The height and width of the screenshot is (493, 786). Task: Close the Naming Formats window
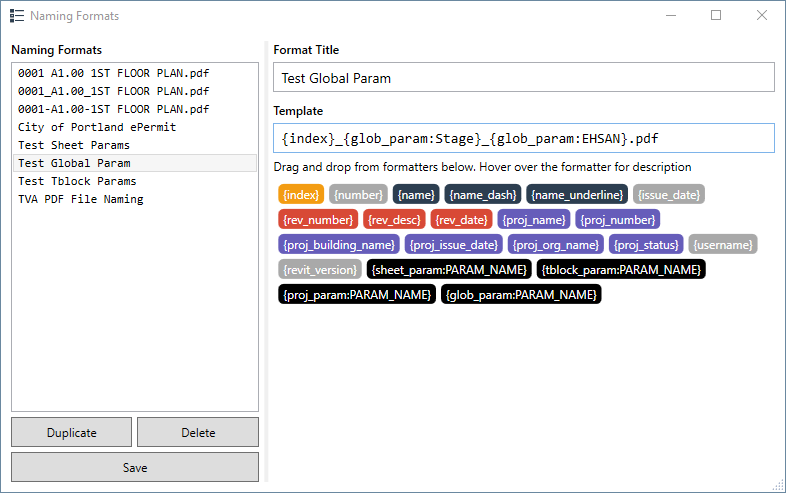761,16
